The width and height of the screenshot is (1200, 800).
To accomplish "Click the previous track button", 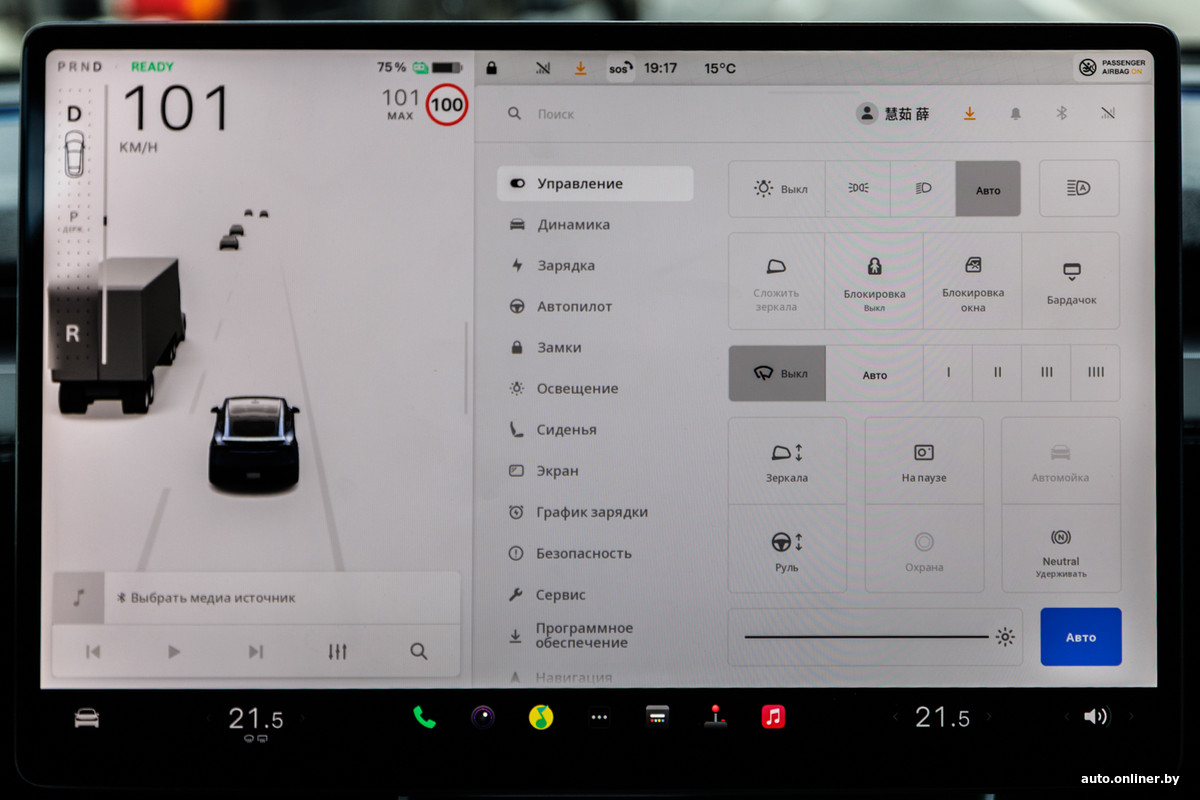I will 93,652.
